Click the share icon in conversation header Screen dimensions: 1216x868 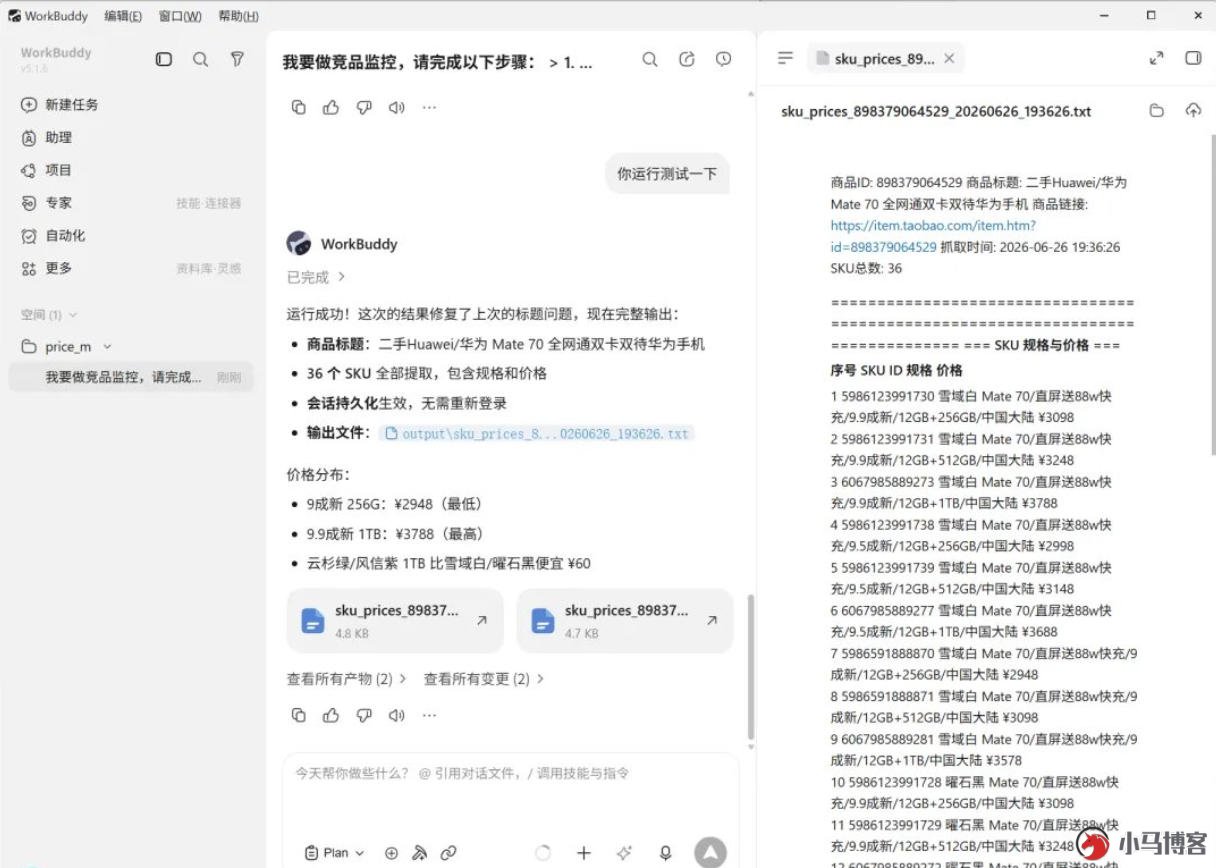686,60
